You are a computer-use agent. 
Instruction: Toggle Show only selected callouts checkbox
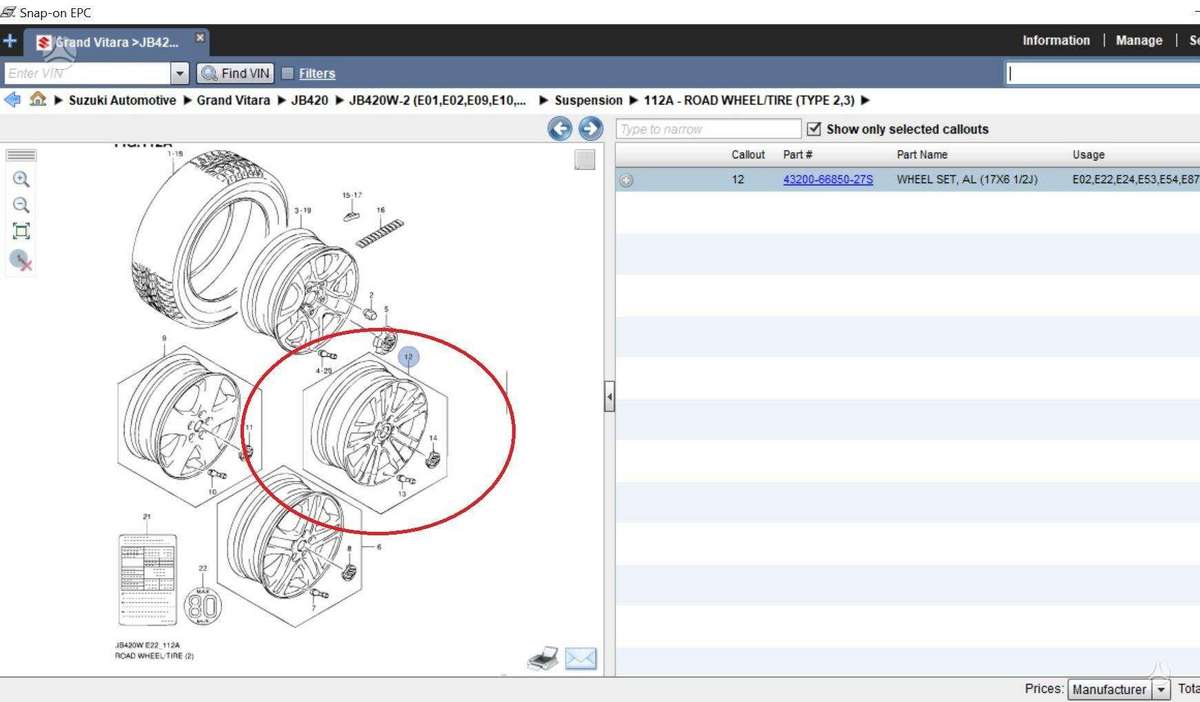point(813,129)
